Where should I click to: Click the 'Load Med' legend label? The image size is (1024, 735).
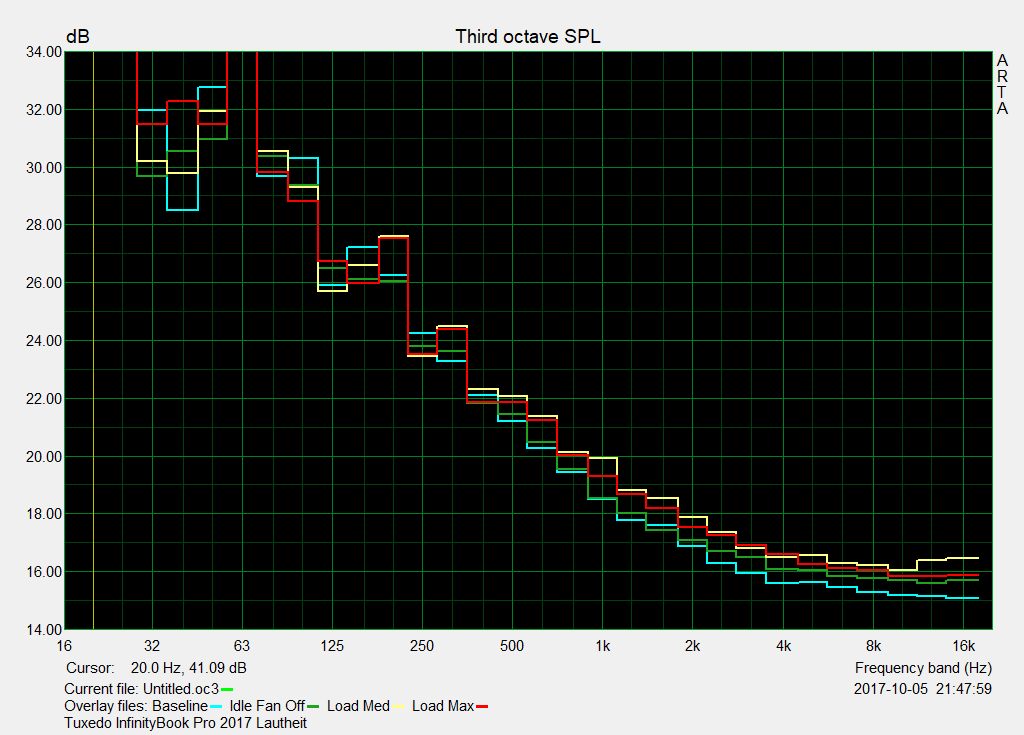point(358,706)
